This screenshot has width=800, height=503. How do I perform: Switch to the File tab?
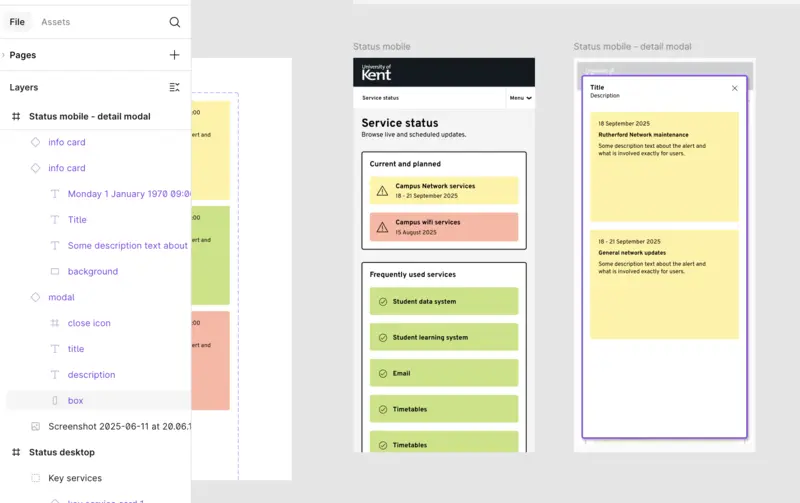point(17,22)
